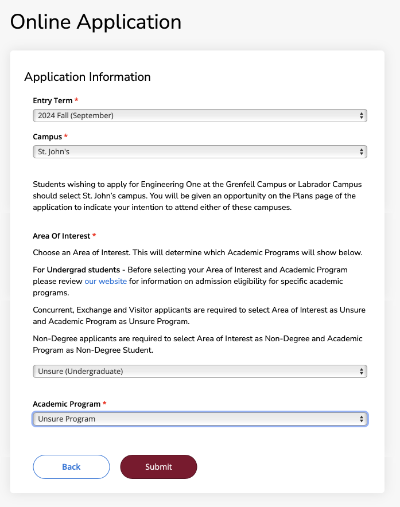Click the Concurrent, Exchange and Visitor applicants text
This screenshot has height=507, width=400.
[x=199, y=316]
